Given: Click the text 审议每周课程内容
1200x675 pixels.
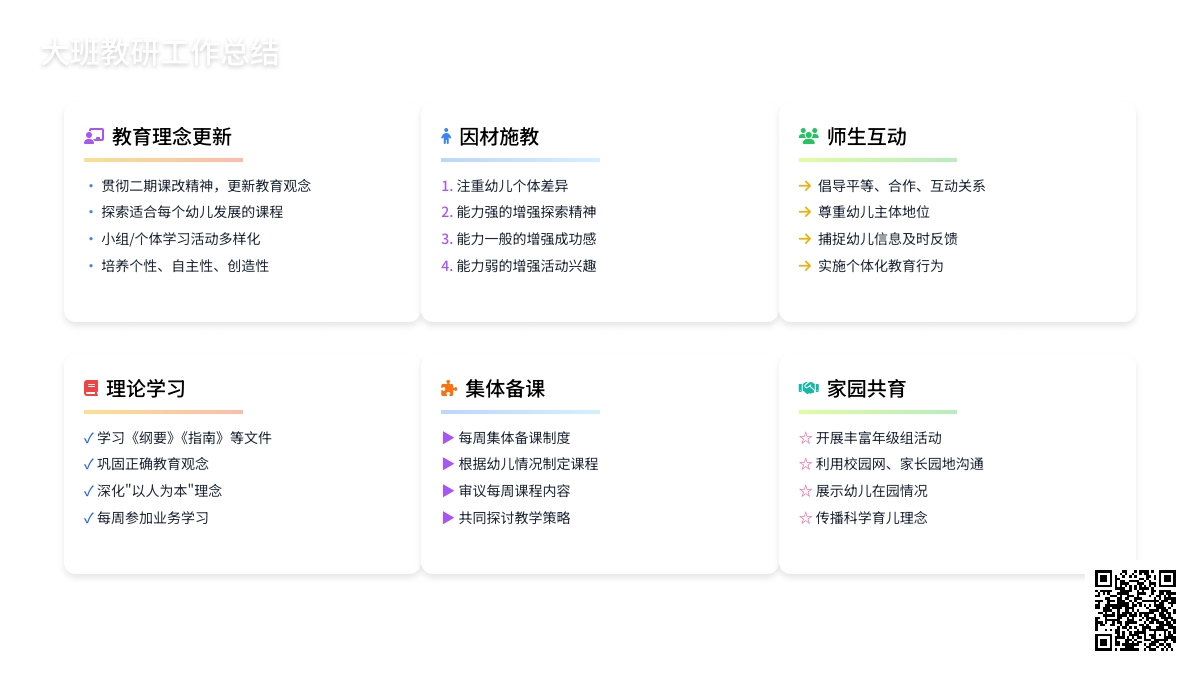Looking at the screenshot, I should tap(515, 491).
